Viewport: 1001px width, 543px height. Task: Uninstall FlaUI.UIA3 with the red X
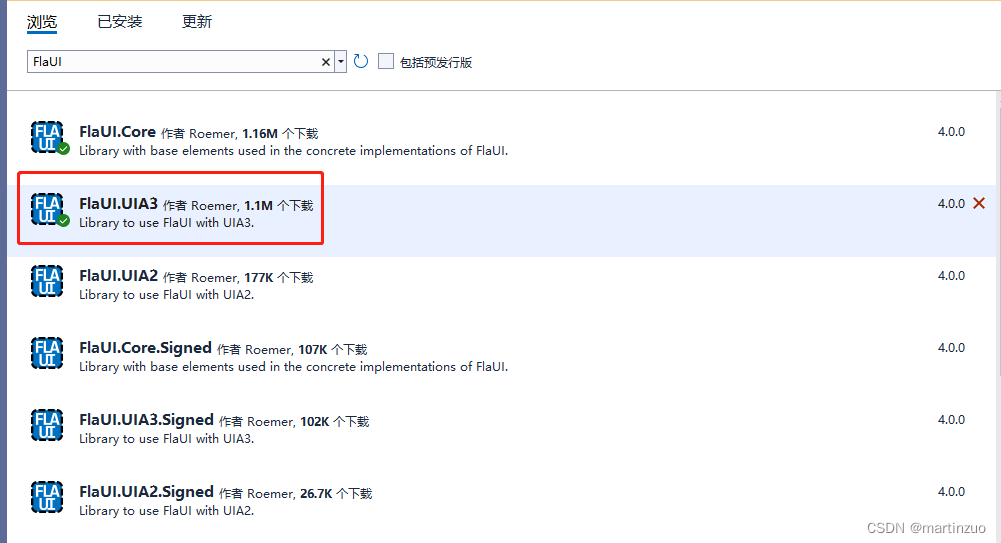[979, 204]
